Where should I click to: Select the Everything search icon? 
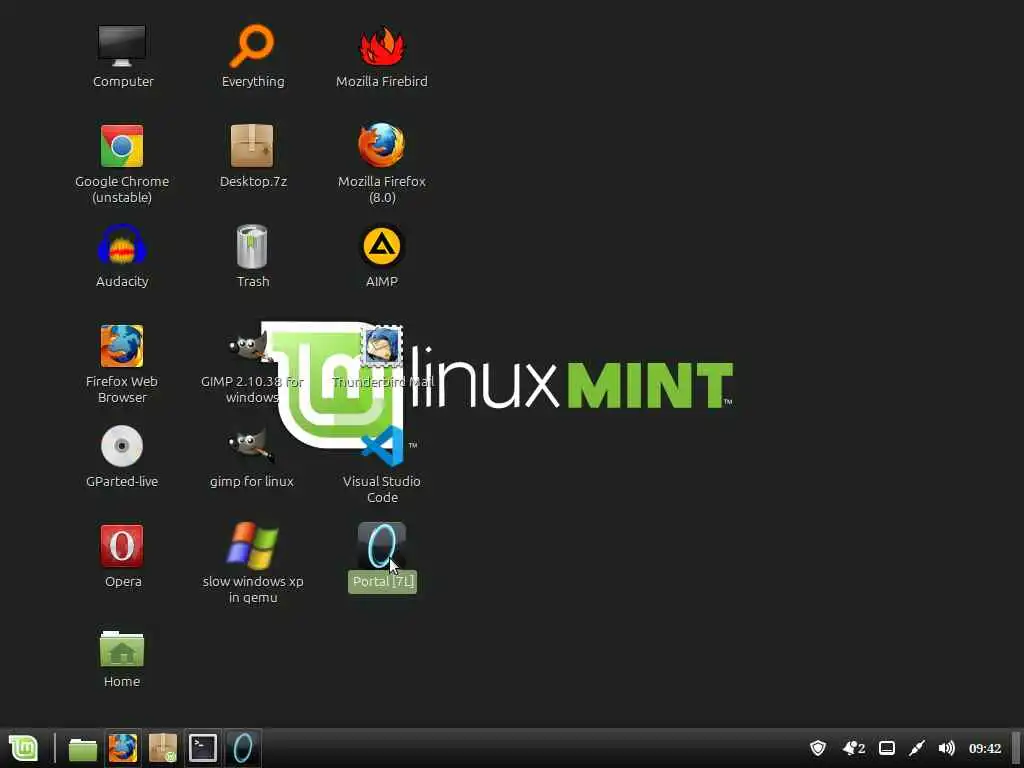pyautogui.click(x=252, y=46)
